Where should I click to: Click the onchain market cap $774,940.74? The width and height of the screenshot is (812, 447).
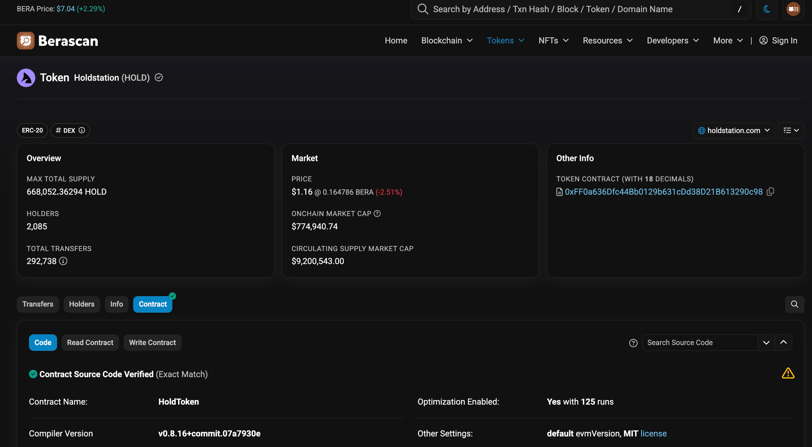(314, 226)
